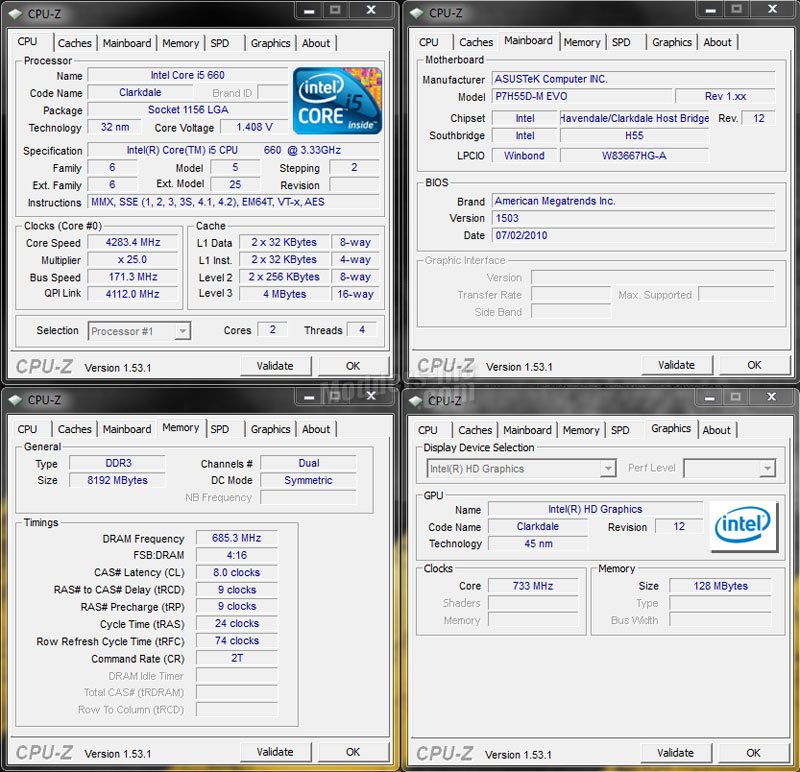Click the '128 MBytes' GPU memory size
Viewport: 800px width, 772px height.
click(720, 586)
